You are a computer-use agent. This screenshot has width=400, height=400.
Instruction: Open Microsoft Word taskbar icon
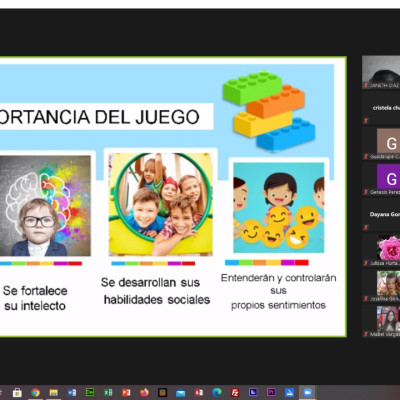coord(72,393)
